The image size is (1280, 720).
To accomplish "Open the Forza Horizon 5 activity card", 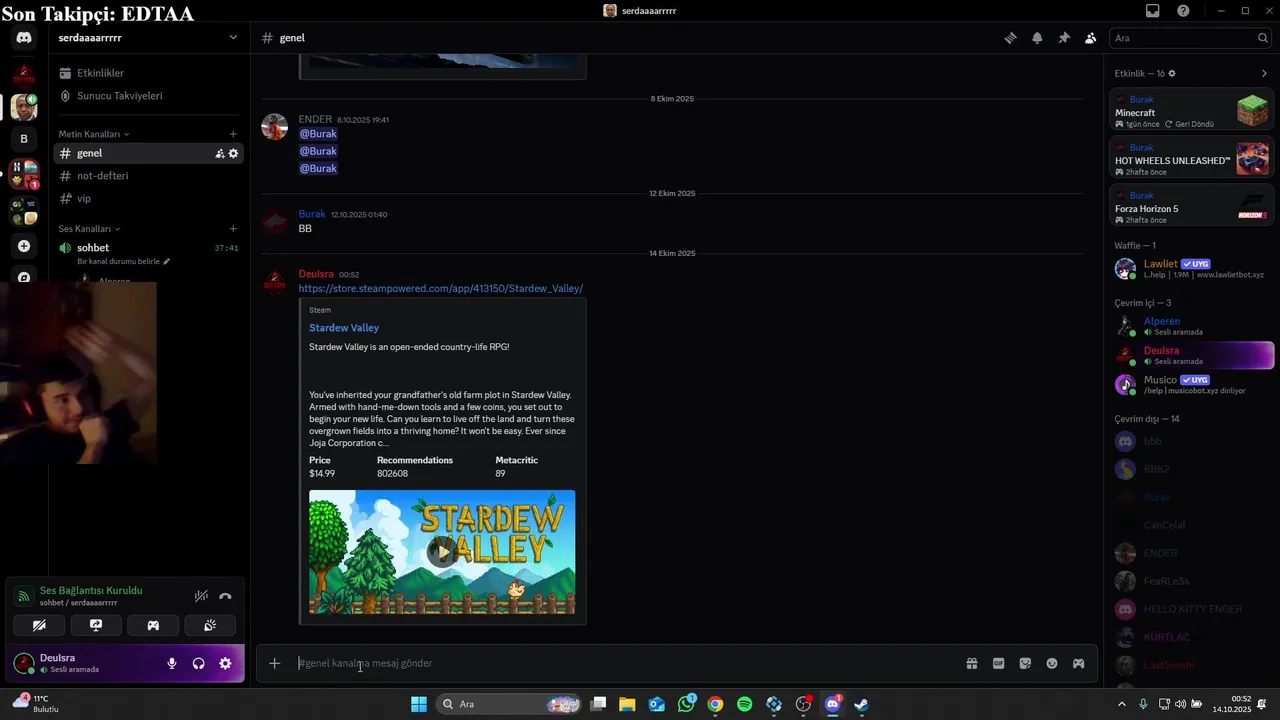I will coord(1191,207).
